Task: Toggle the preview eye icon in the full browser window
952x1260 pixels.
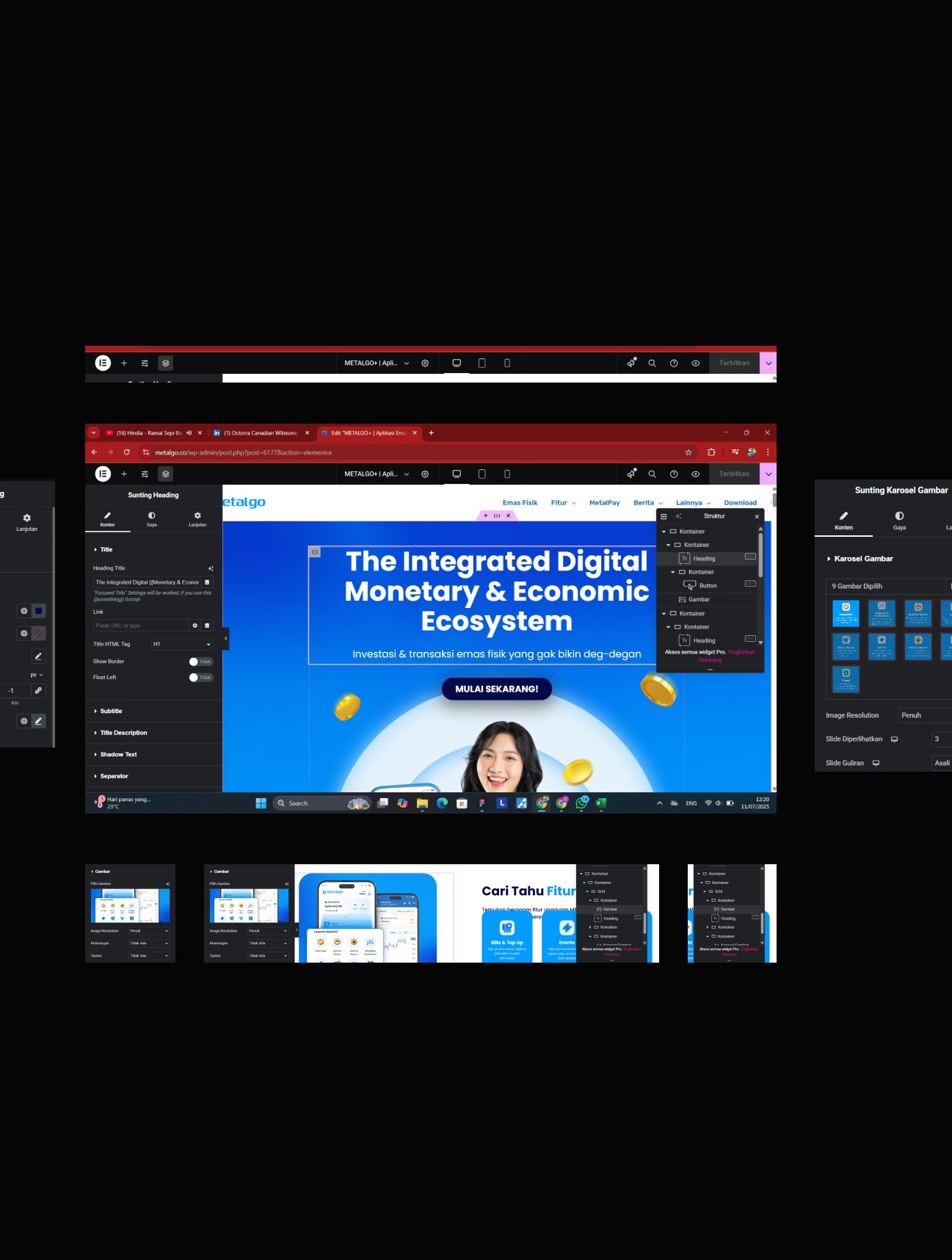Action: coord(695,474)
